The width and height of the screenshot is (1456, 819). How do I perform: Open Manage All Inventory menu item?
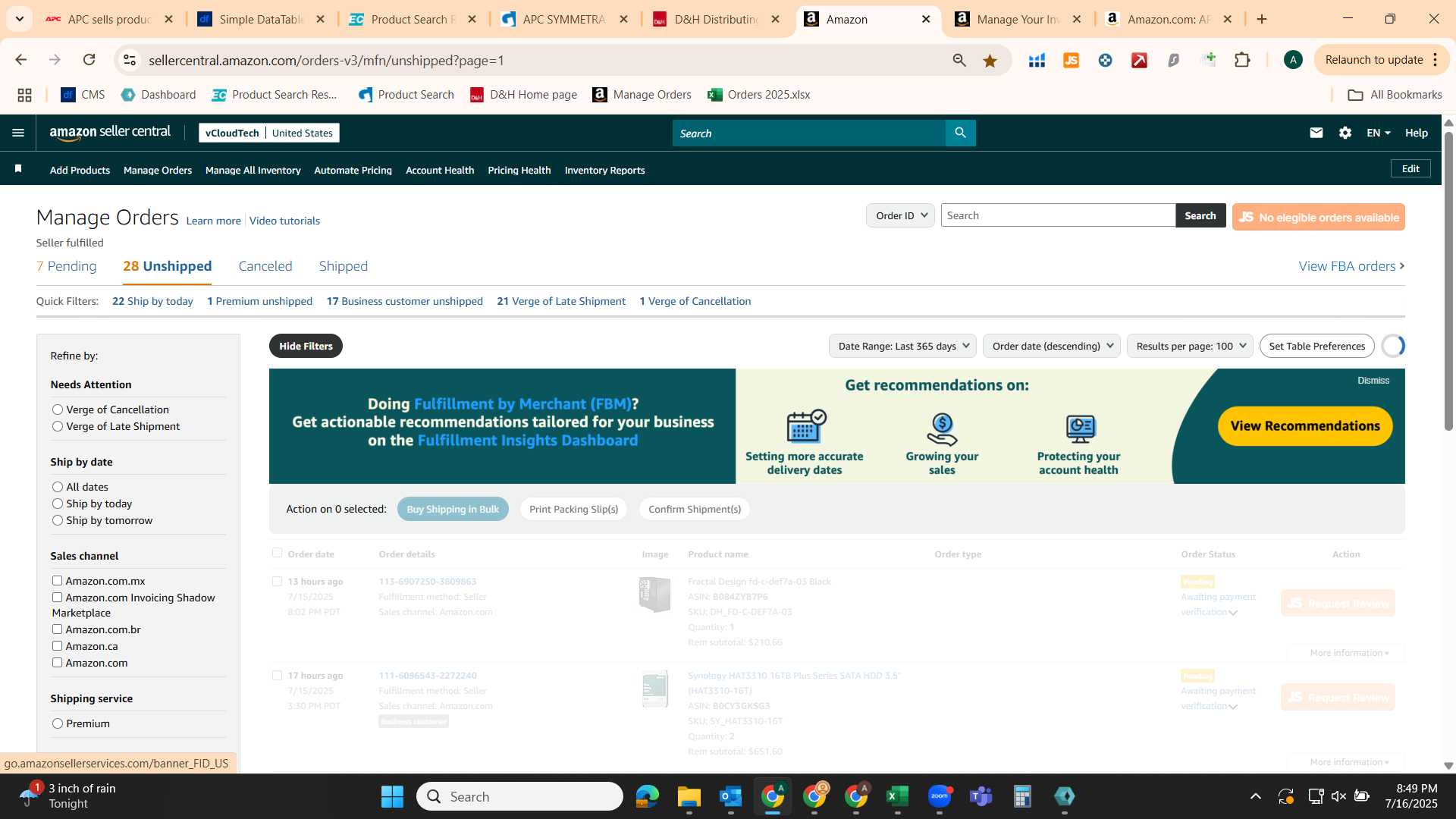tap(253, 170)
